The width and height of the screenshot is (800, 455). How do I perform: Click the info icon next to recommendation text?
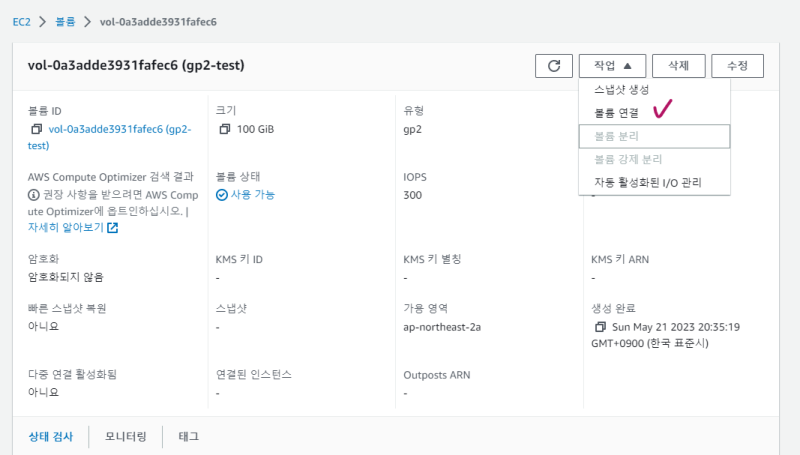point(33,194)
